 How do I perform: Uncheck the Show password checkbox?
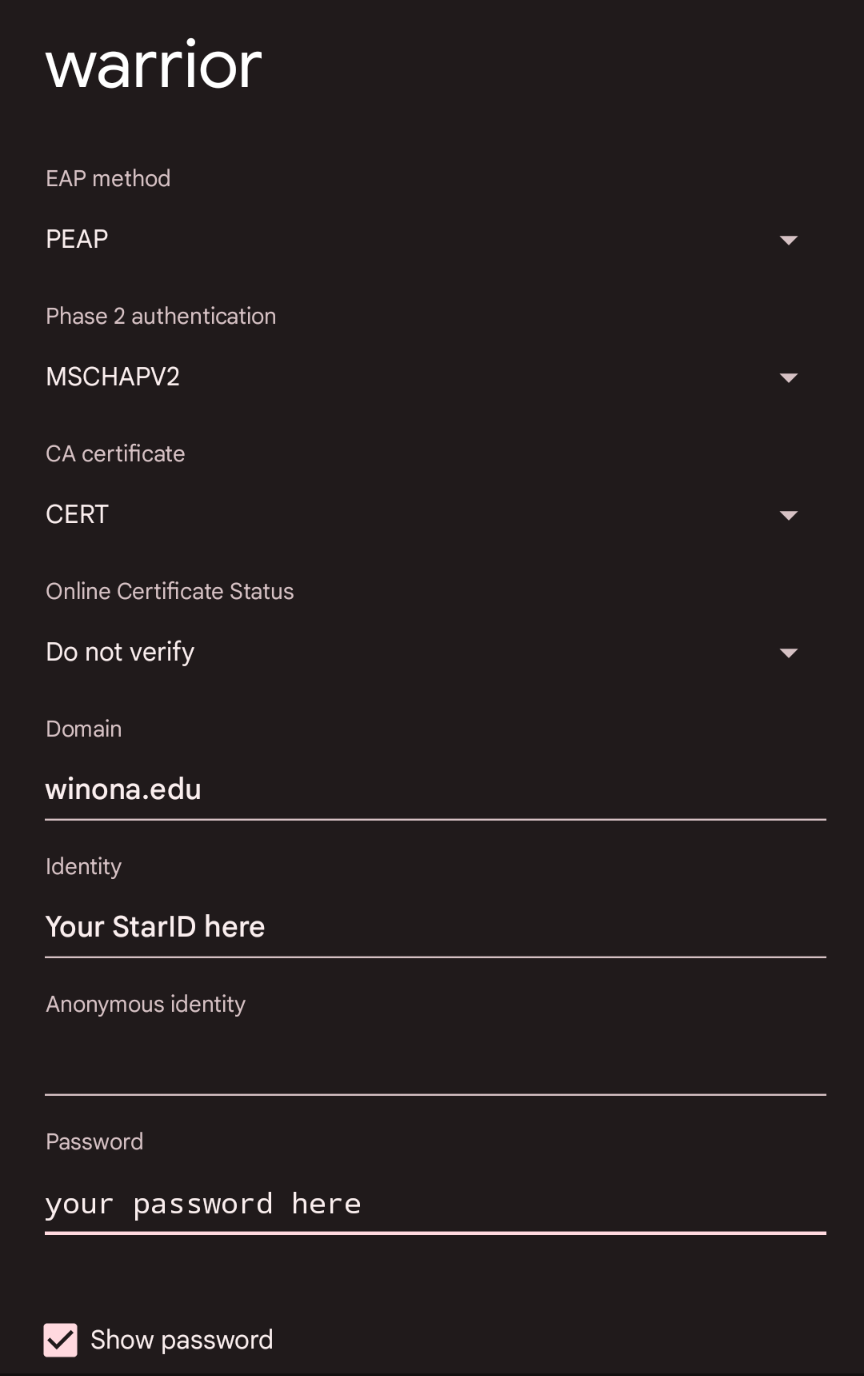(60, 1340)
